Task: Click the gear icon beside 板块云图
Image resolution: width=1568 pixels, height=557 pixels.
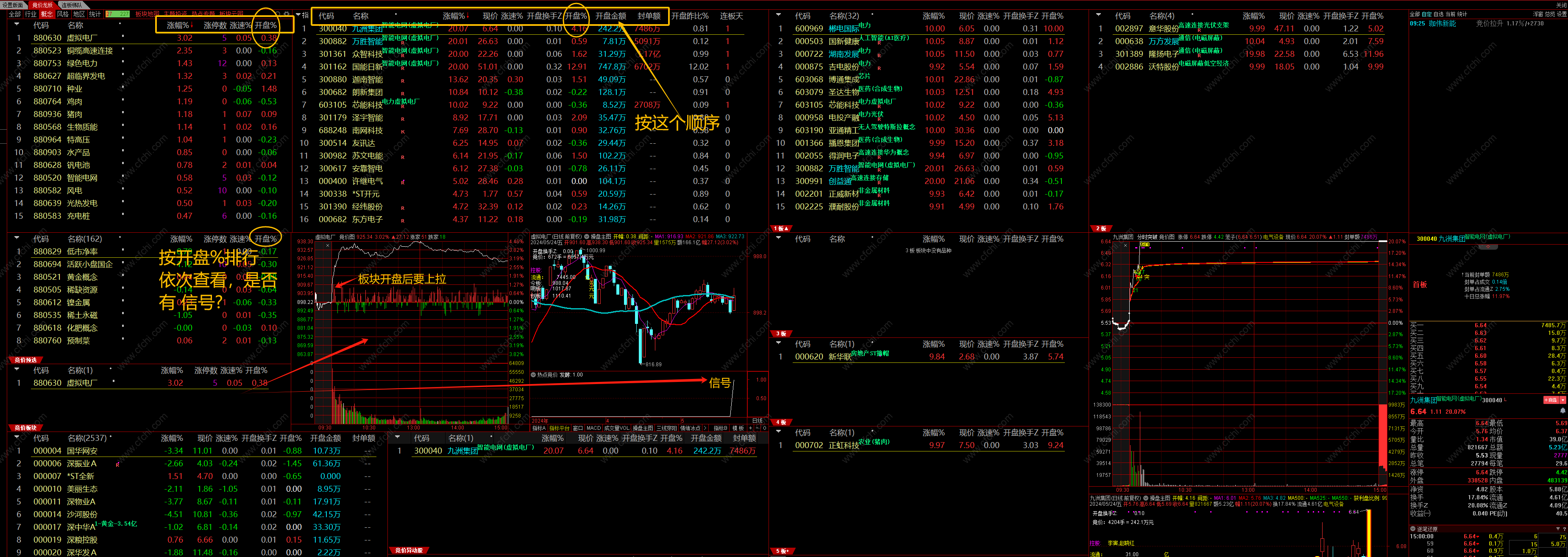Action: pos(287,14)
